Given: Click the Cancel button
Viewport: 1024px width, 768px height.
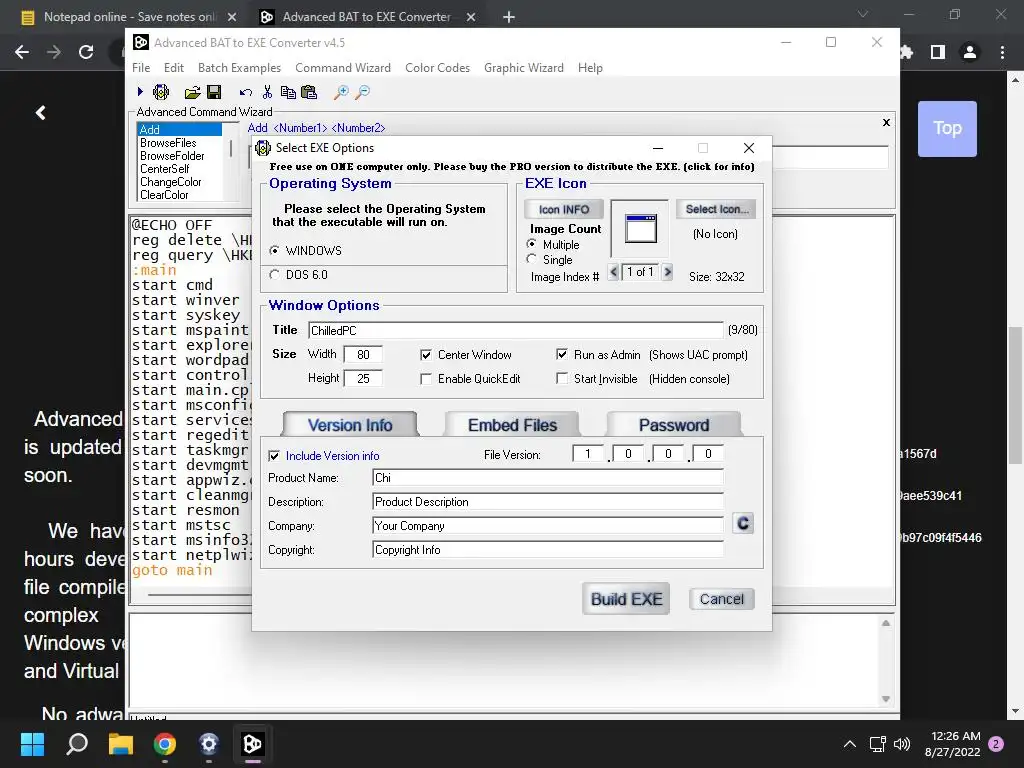Looking at the screenshot, I should pos(722,599).
